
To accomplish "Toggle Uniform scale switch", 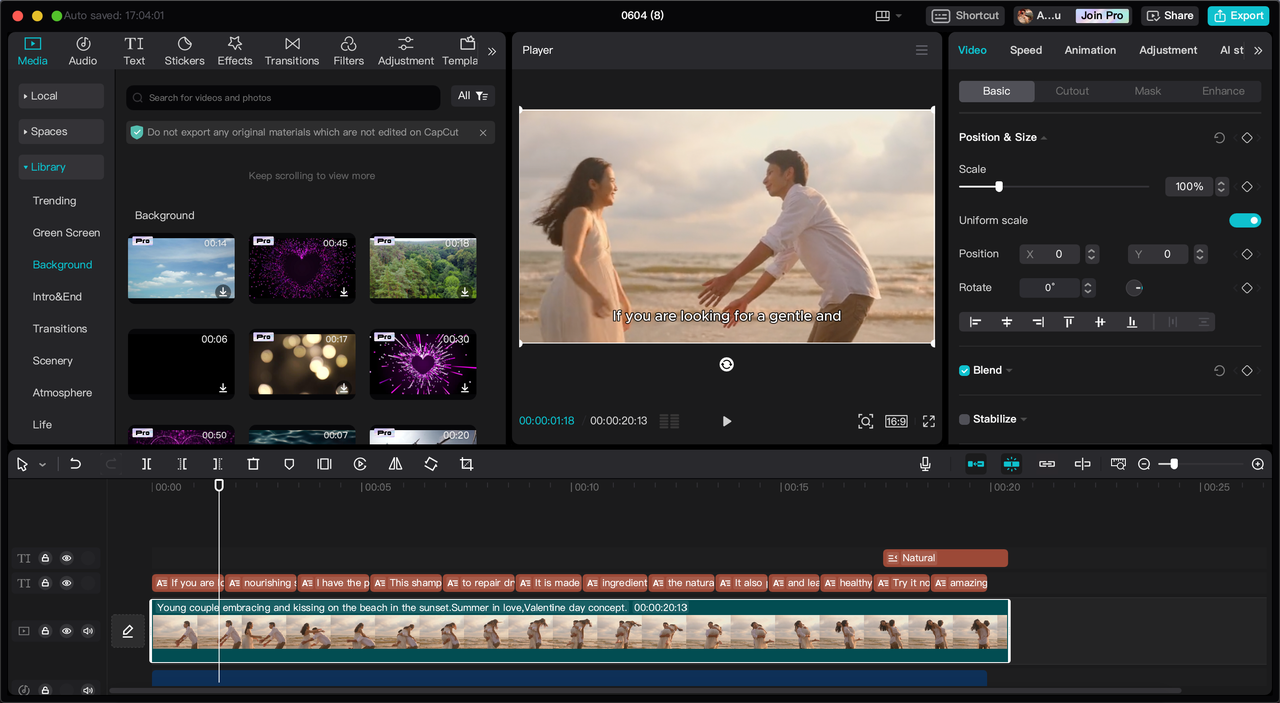I will coord(1245,220).
